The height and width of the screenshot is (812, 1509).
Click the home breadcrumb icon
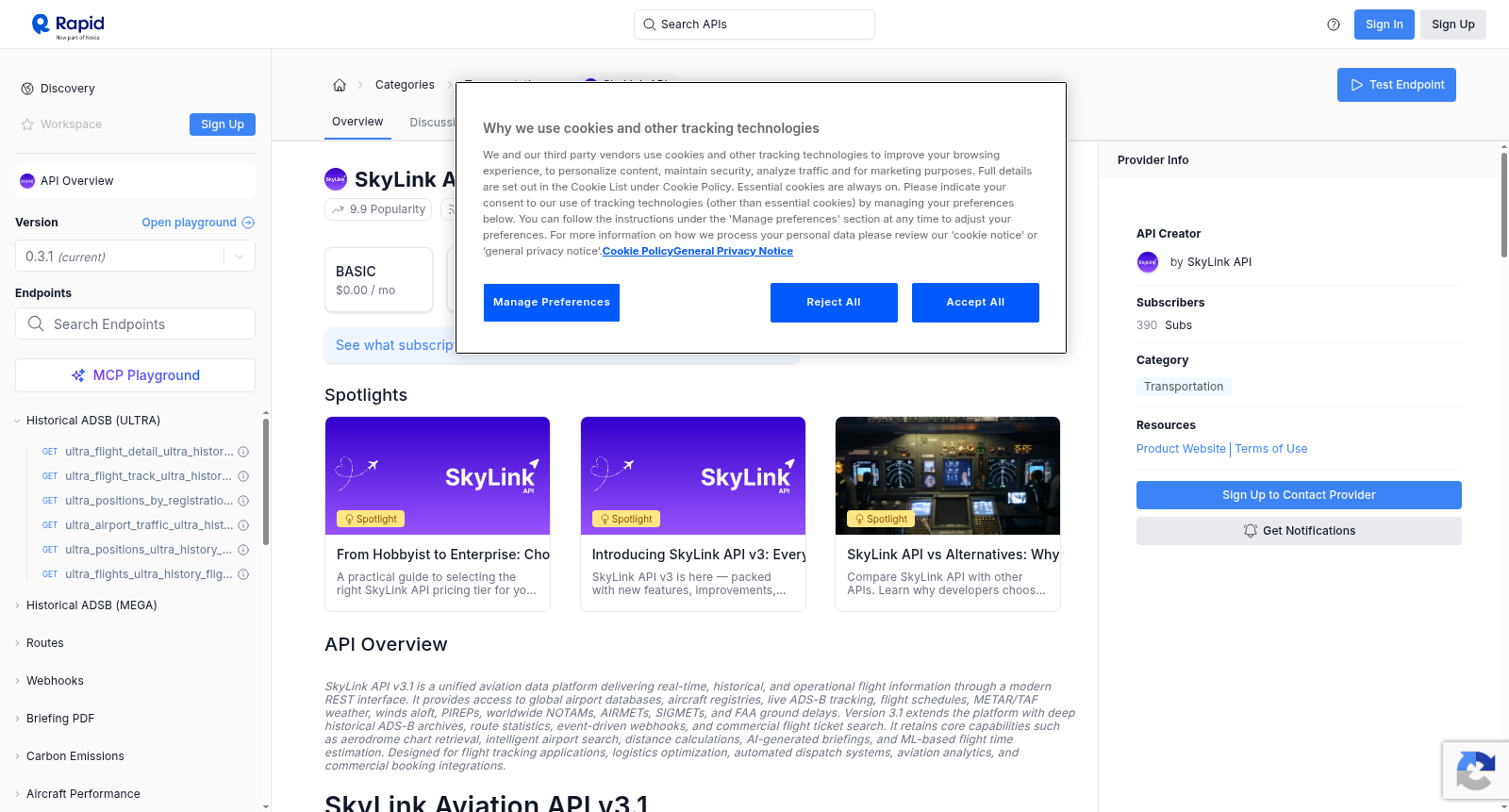(340, 85)
